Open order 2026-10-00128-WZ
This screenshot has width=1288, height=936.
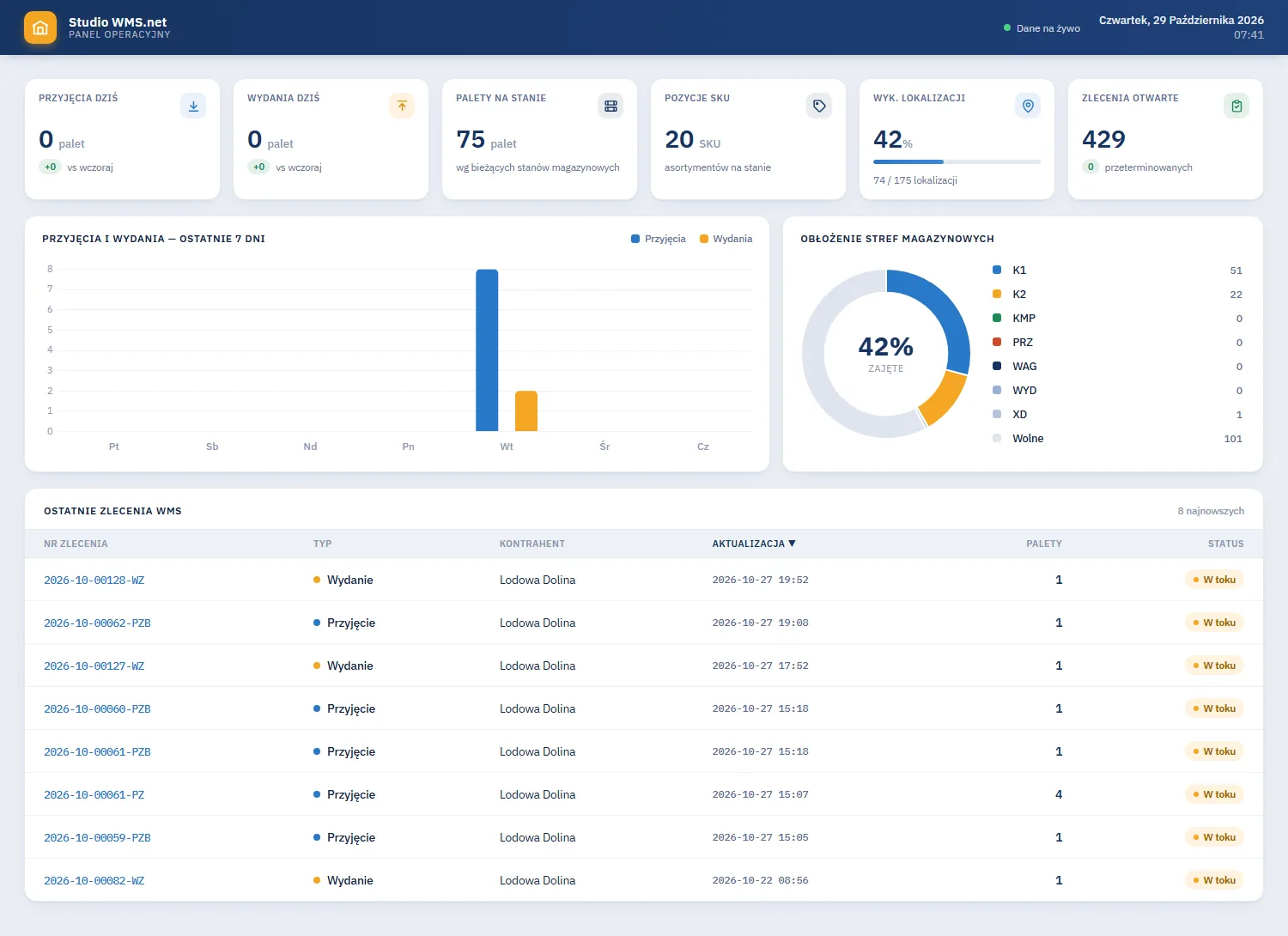point(94,580)
